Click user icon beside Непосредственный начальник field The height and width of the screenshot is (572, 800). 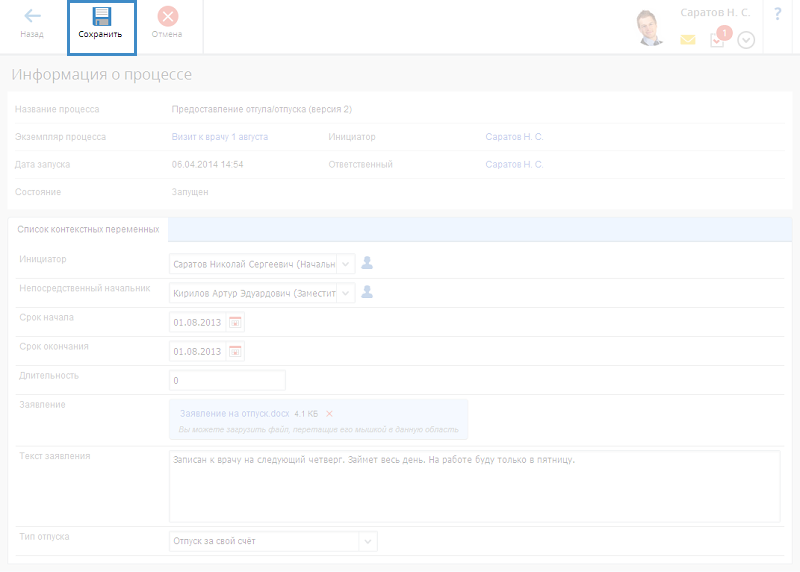click(367, 292)
